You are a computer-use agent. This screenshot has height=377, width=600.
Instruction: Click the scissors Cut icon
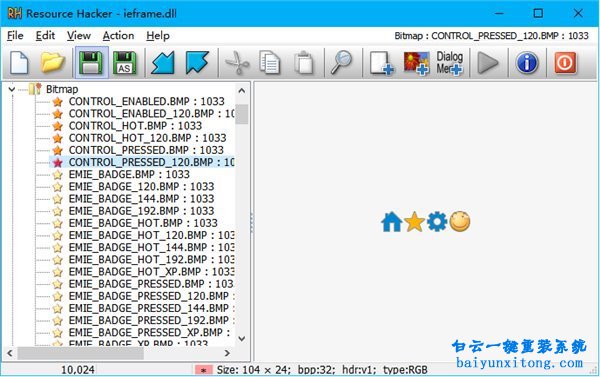point(237,63)
